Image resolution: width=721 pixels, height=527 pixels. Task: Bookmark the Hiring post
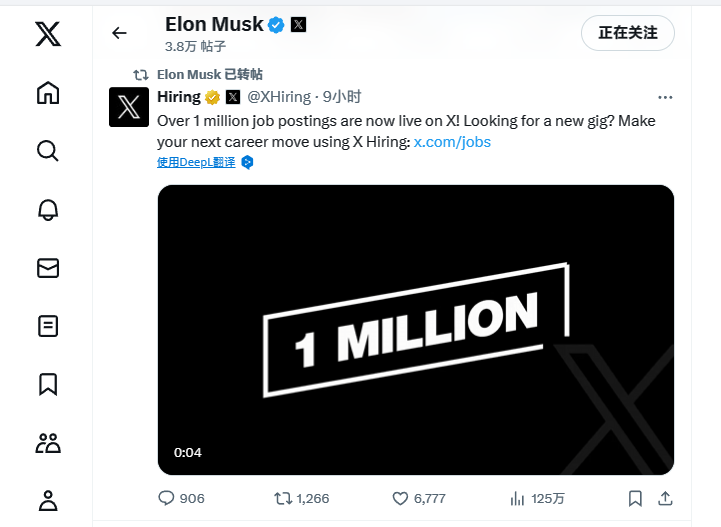point(635,498)
